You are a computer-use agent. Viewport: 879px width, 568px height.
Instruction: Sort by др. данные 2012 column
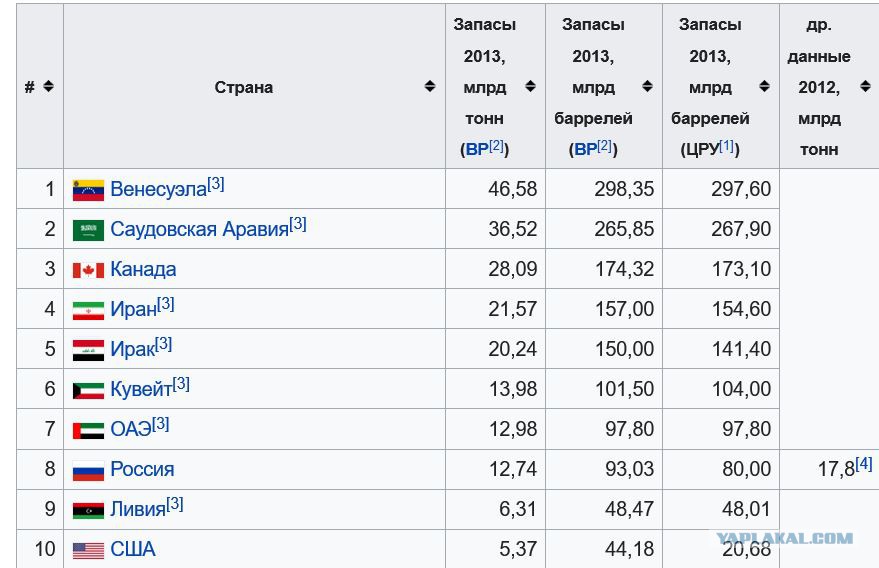(866, 86)
